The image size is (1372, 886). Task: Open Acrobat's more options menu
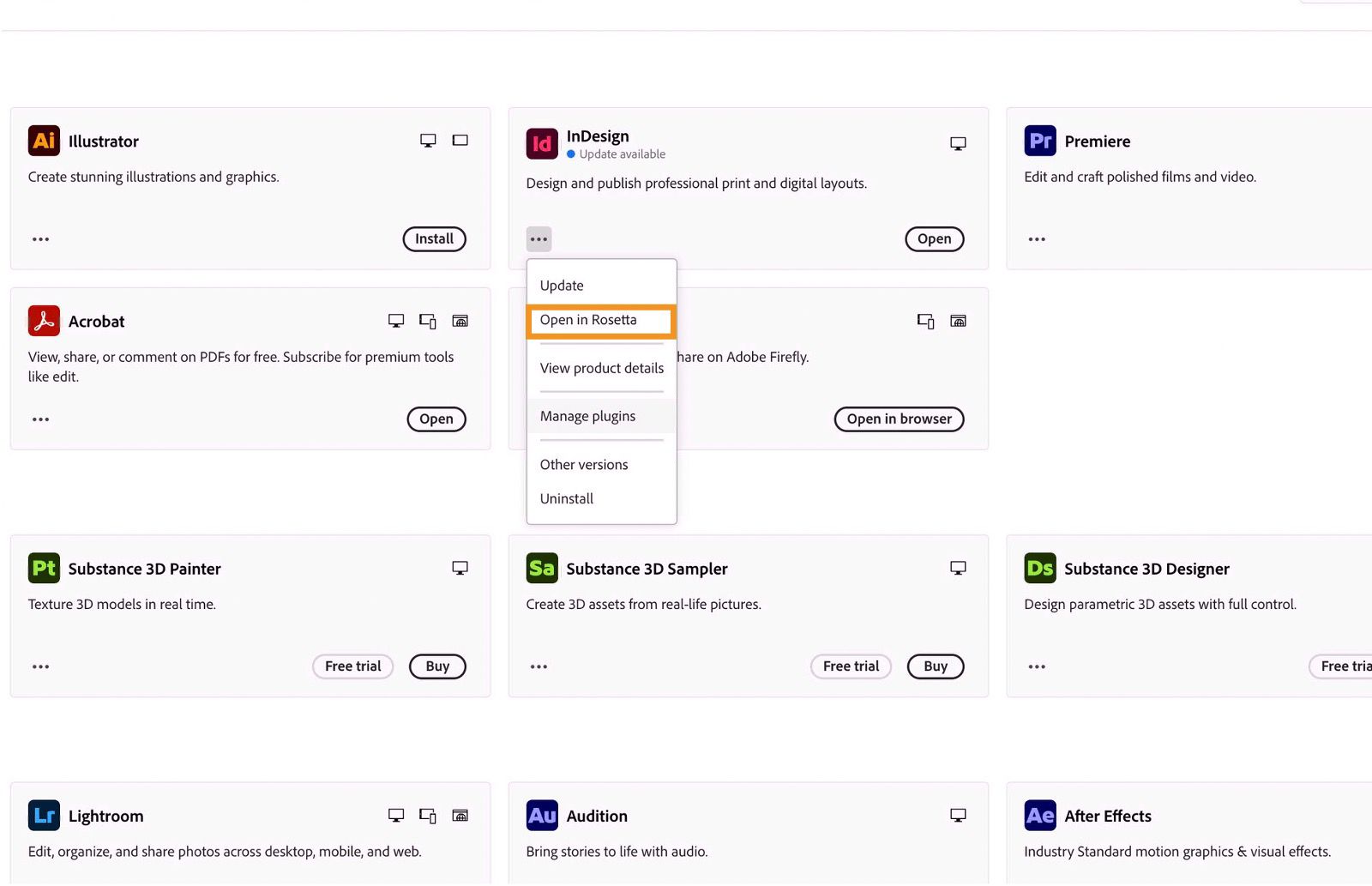[40, 419]
